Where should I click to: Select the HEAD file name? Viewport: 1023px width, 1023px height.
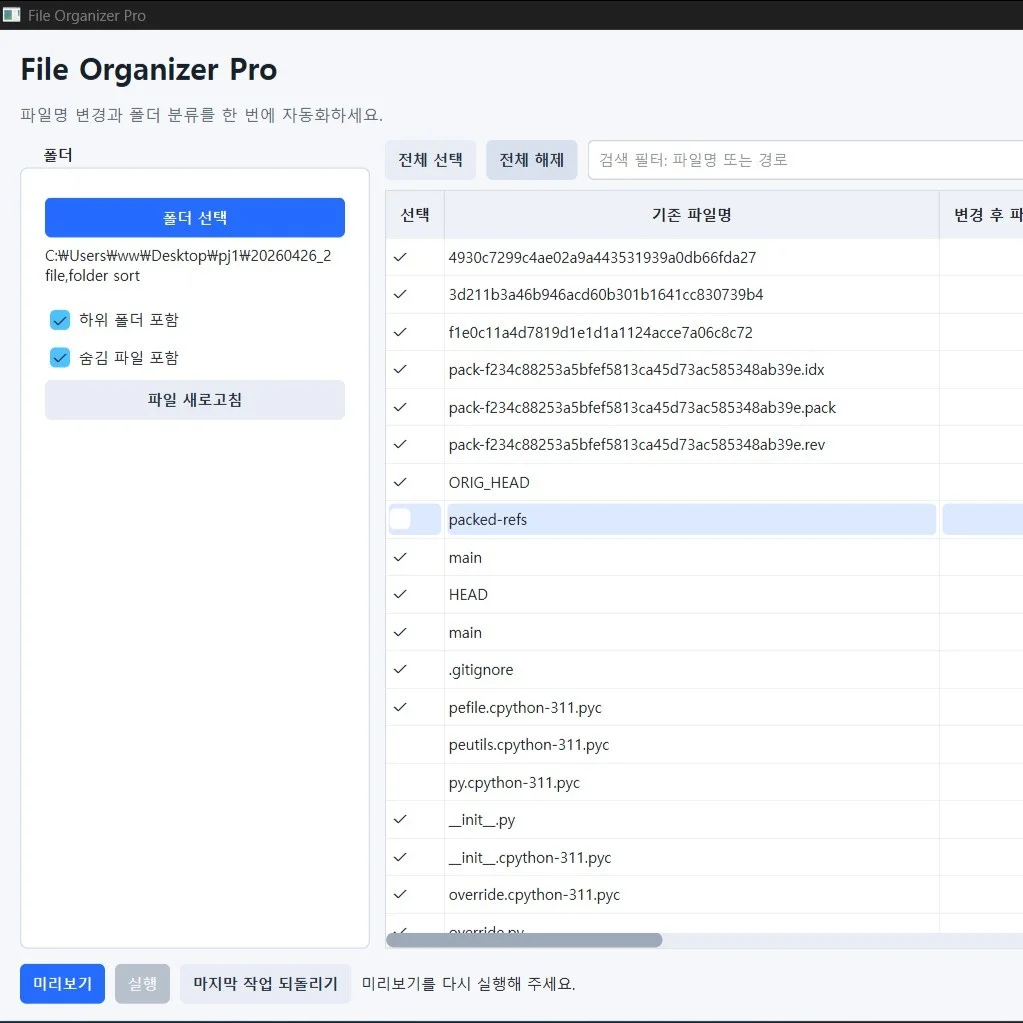(468, 595)
